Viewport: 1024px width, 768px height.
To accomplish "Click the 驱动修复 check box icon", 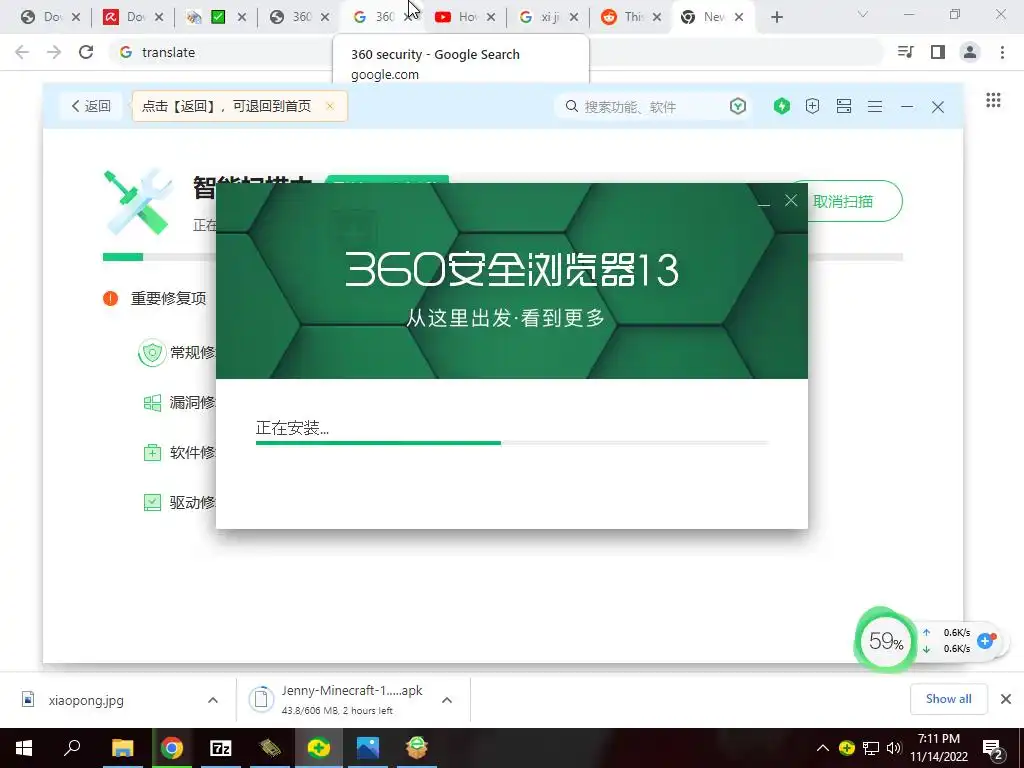I will (x=152, y=502).
